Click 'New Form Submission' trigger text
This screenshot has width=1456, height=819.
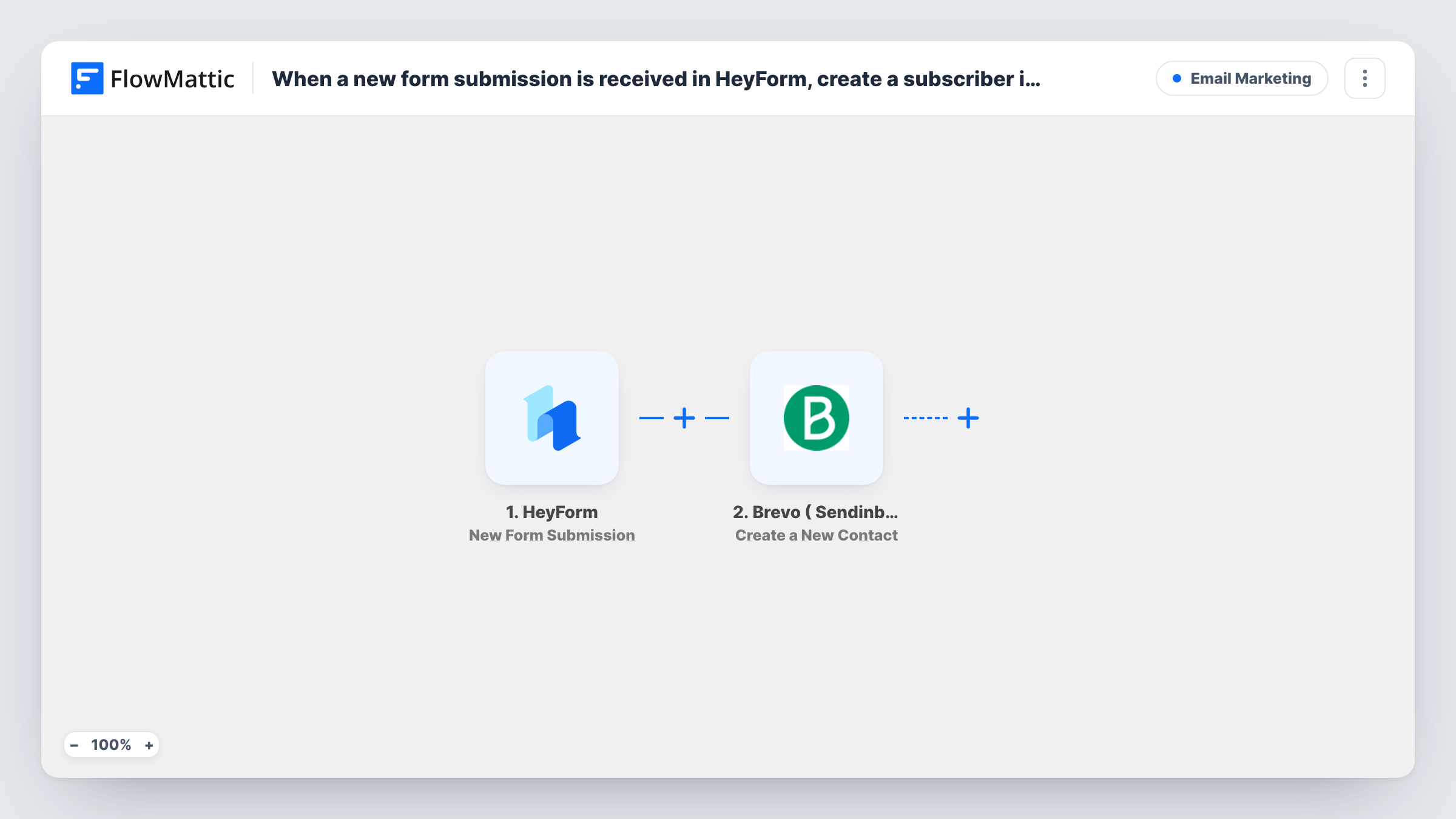pyautogui.click(x=552, y=535)
